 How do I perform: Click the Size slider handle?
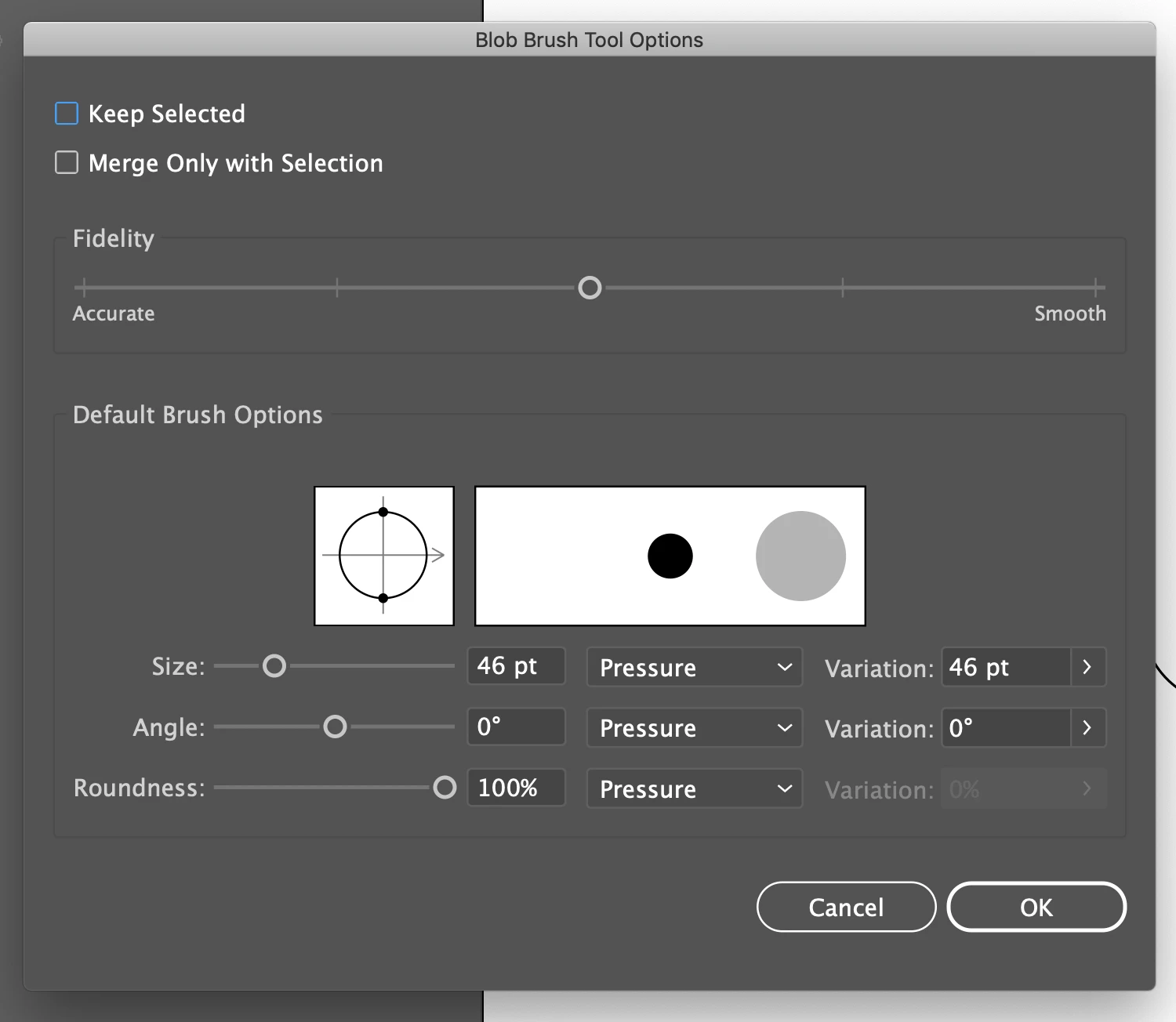(274, 666)
